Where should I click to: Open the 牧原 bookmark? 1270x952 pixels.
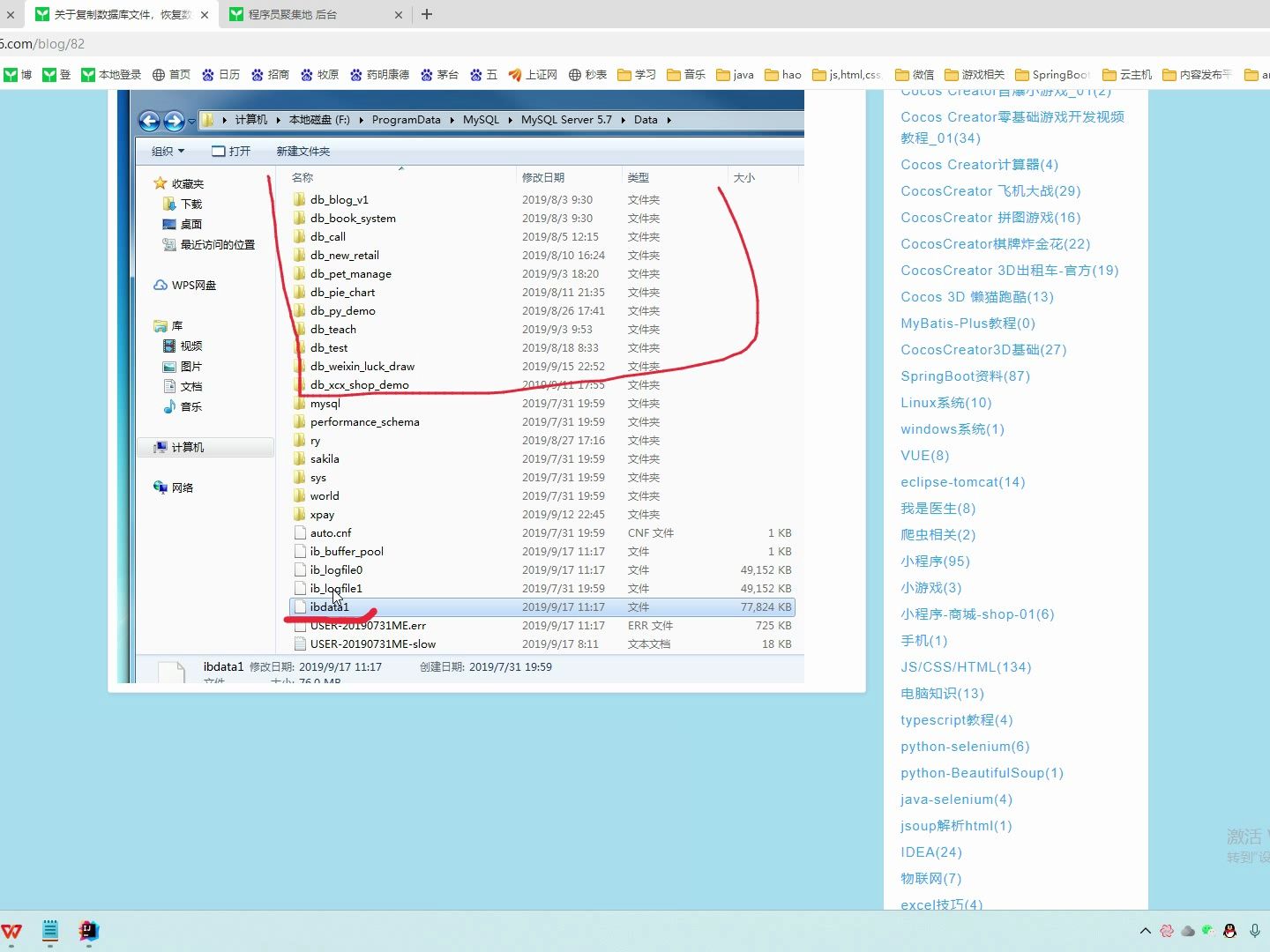319,75
